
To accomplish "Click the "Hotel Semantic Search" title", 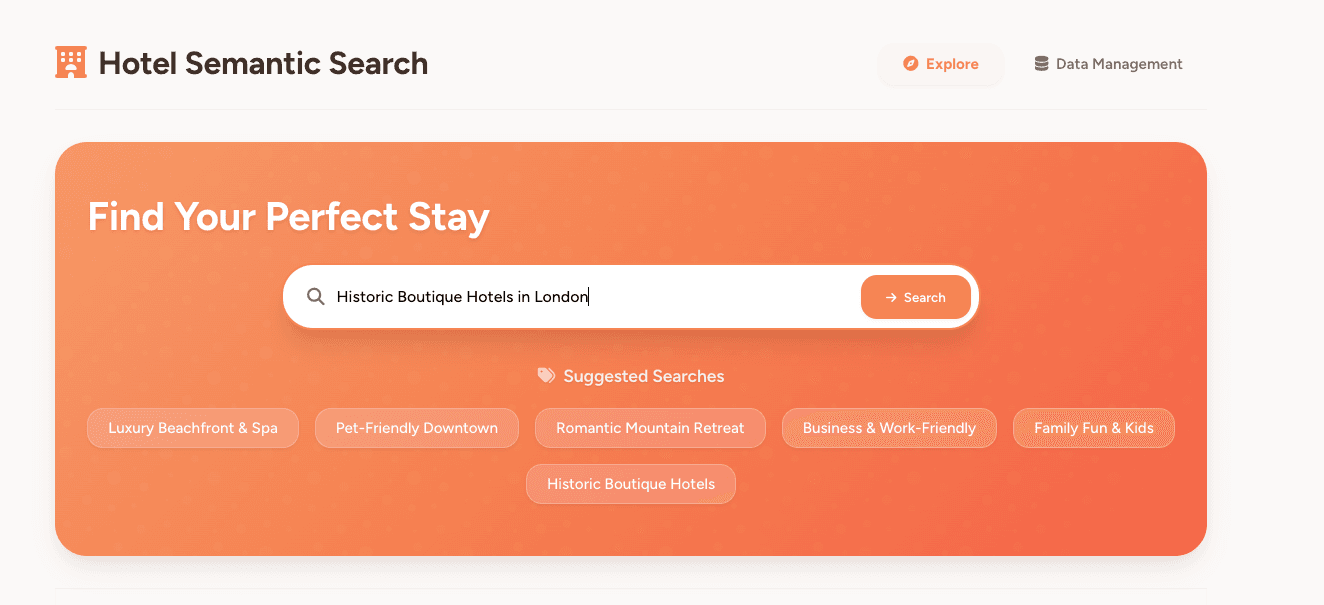I will (x=263, y=62).
